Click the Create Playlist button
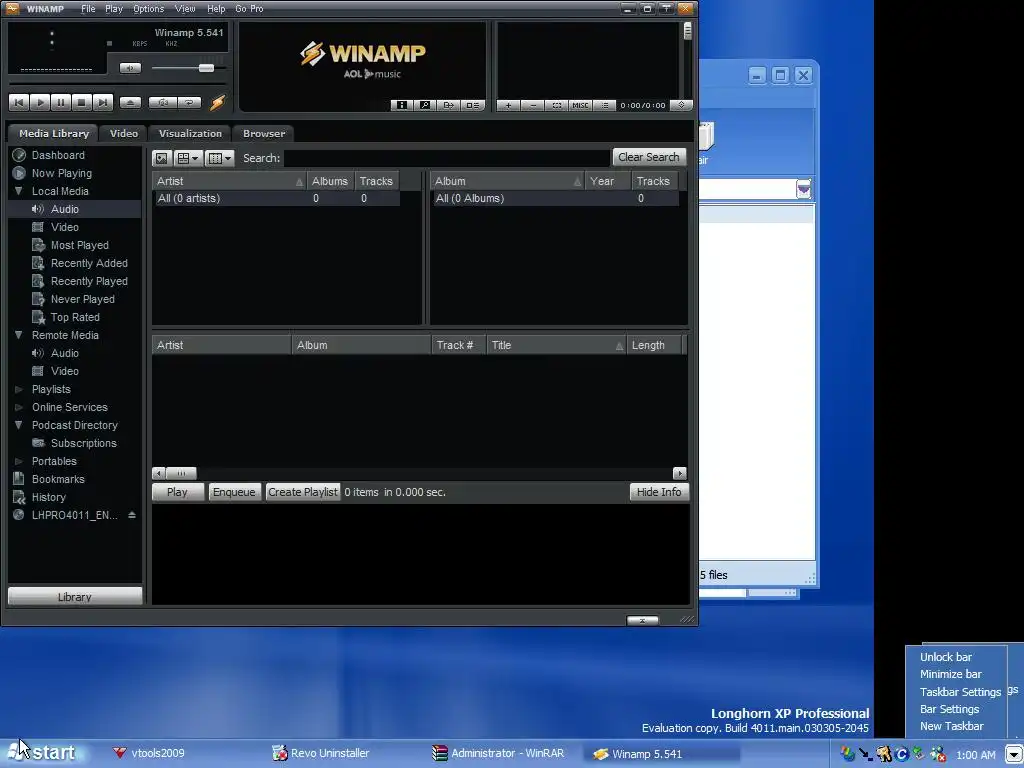The width and height of the screenshot is (1024, 768). (303, 492)
